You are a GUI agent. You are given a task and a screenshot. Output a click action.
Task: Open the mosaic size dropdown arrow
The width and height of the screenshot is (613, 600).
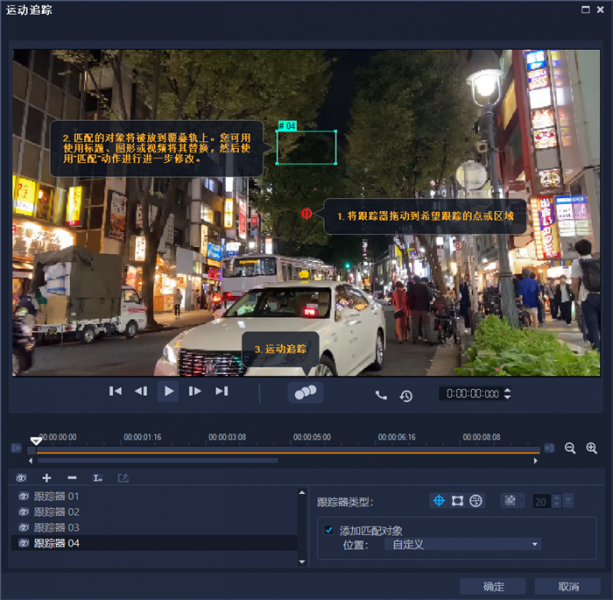[x=568, y=501]
